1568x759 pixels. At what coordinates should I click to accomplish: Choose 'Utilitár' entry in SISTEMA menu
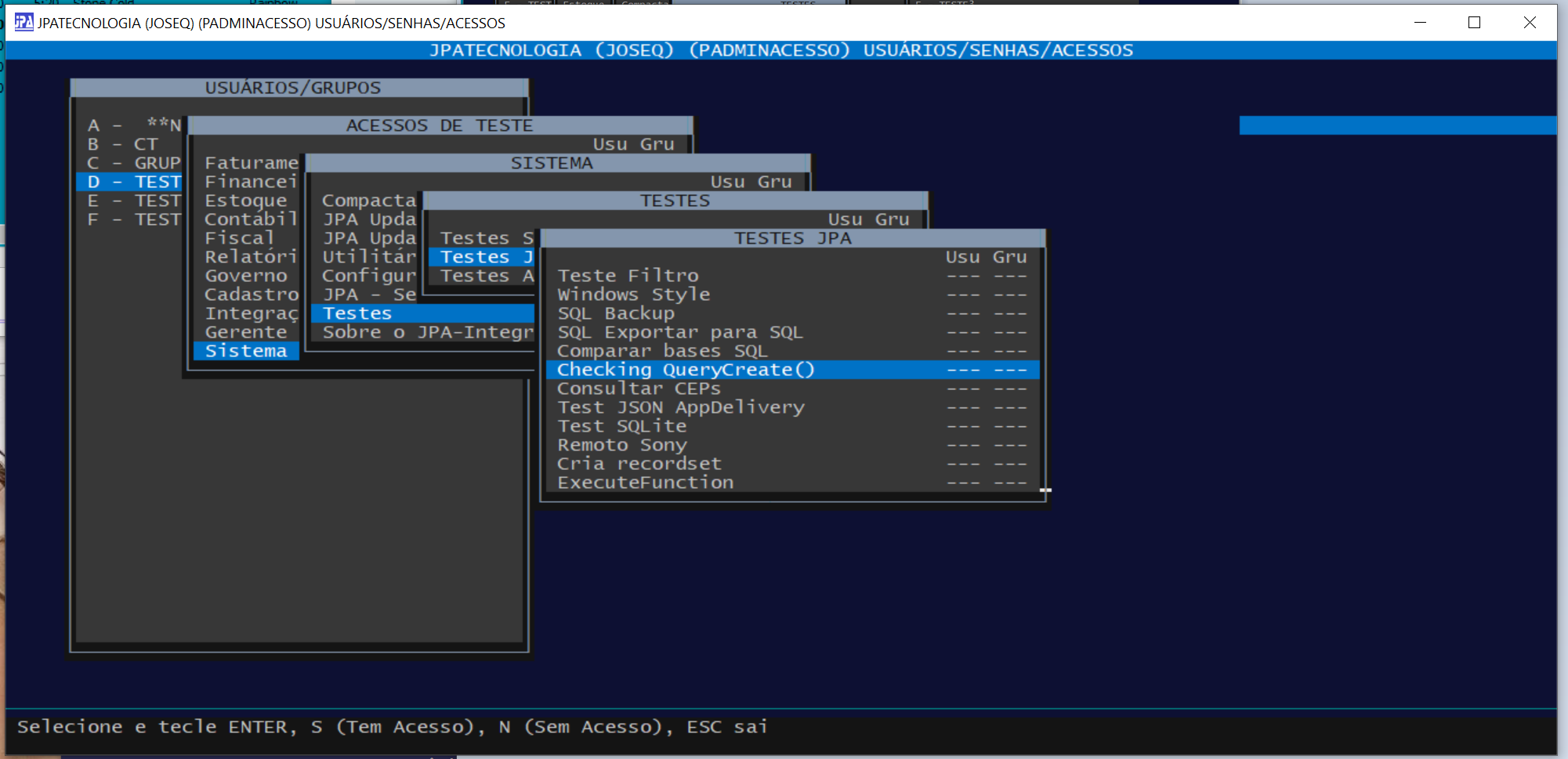point(368,257)
